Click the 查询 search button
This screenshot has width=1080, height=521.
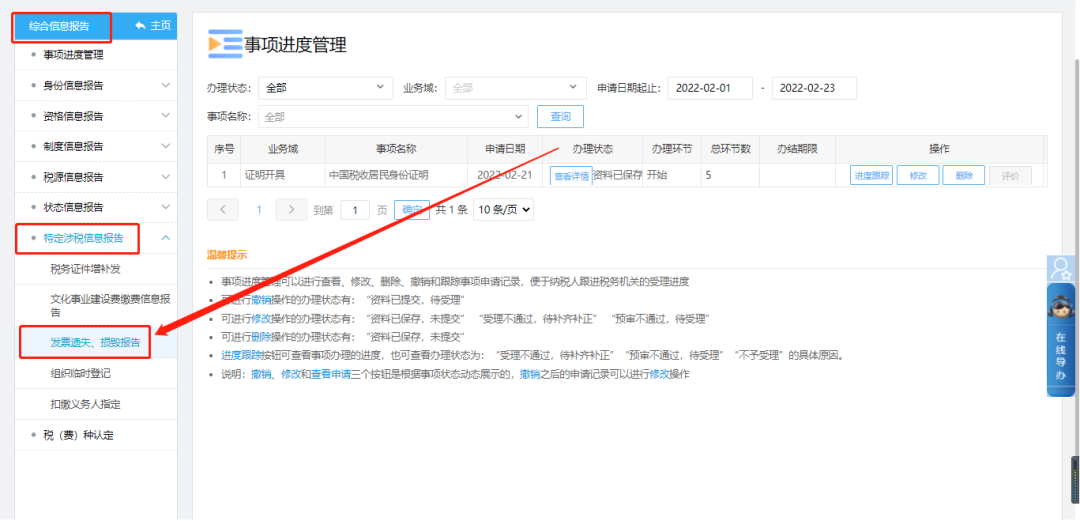tap(560, 117)
